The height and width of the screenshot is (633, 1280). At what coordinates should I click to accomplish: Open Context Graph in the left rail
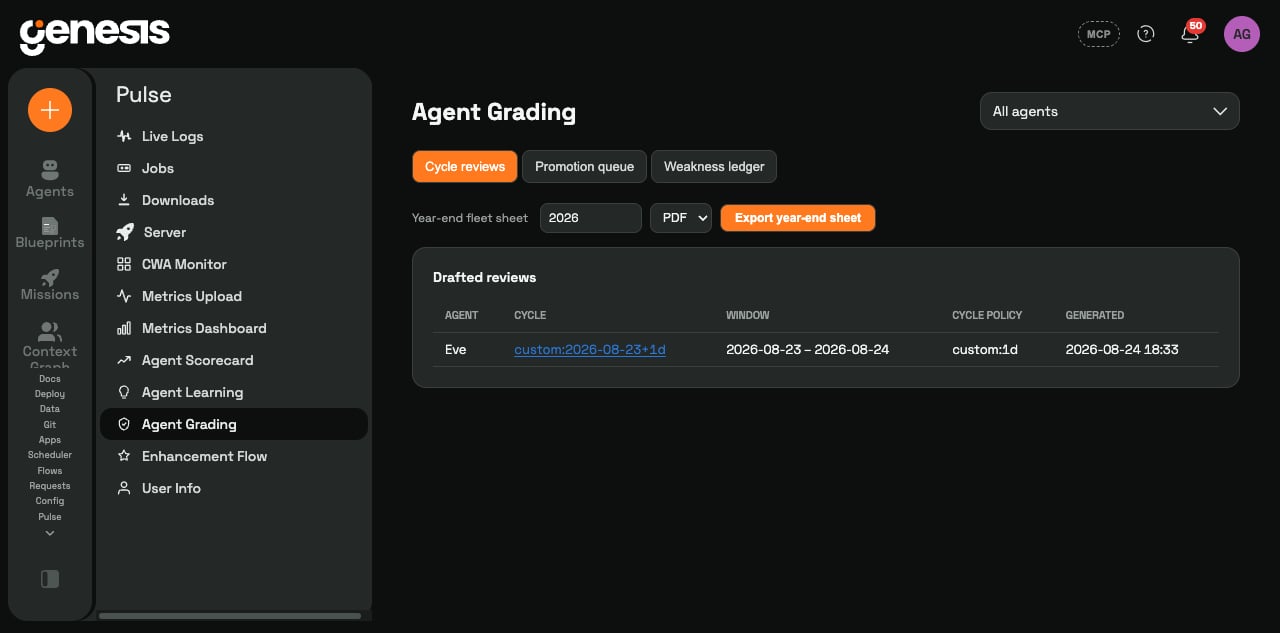pyautogui.click(x=50, y=343)
